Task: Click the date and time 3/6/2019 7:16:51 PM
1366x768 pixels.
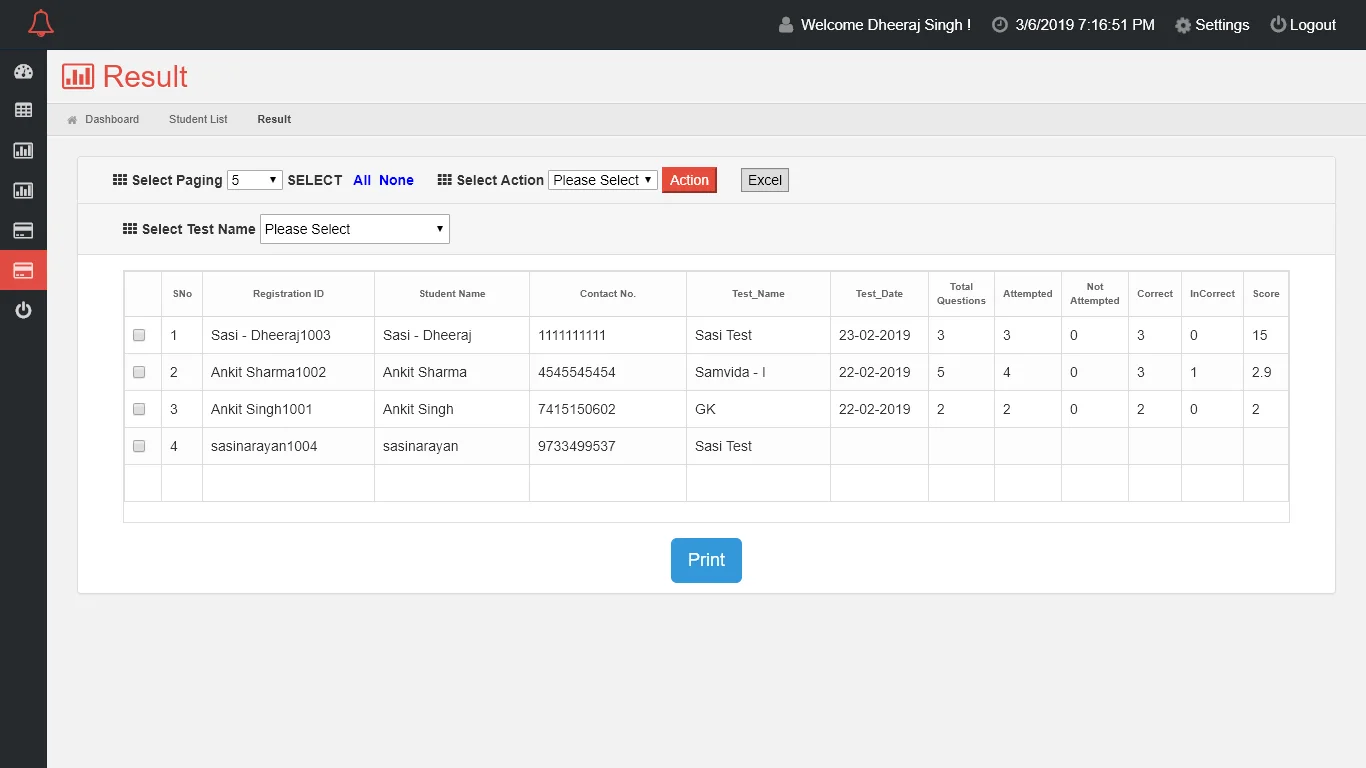Action: [1085, 25]
